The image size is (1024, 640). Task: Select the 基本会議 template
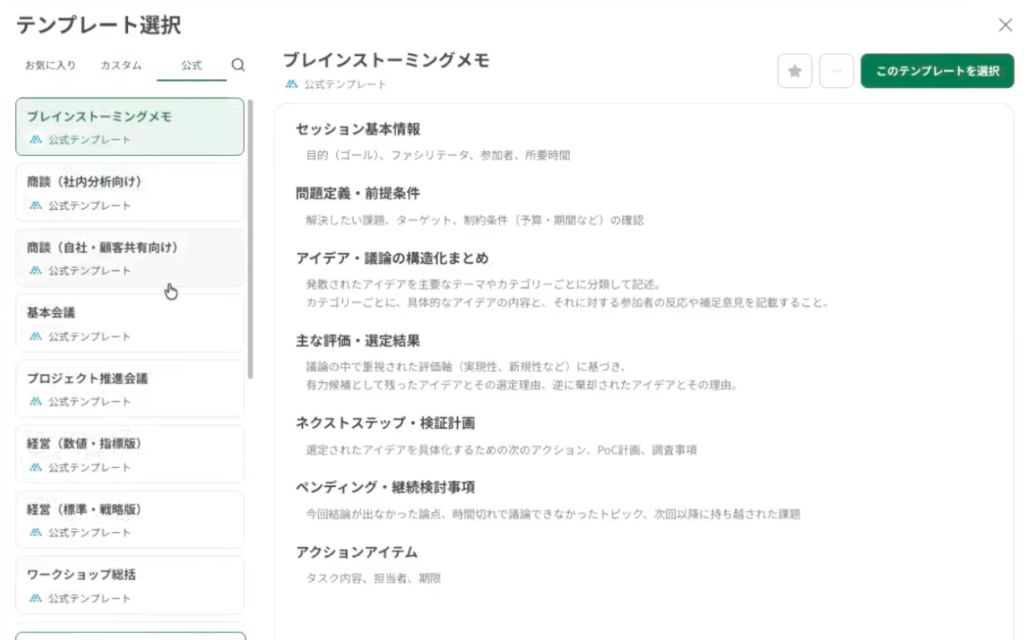coord(129,323)
